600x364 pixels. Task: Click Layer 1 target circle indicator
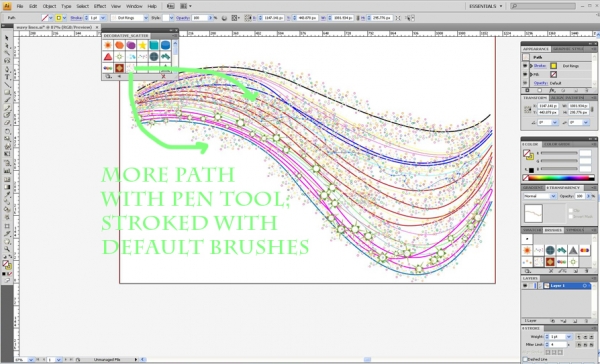pyautogui.click(x=585, y=286)
